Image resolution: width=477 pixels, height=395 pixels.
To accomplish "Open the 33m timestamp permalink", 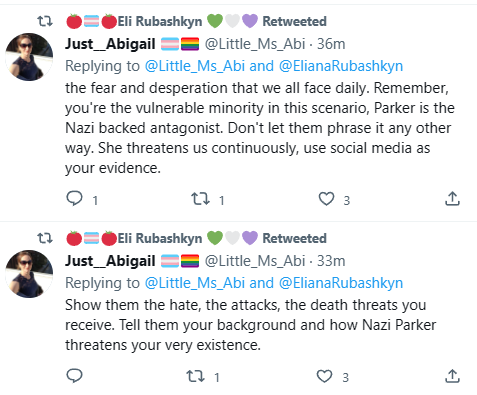I will click(331, 261).
